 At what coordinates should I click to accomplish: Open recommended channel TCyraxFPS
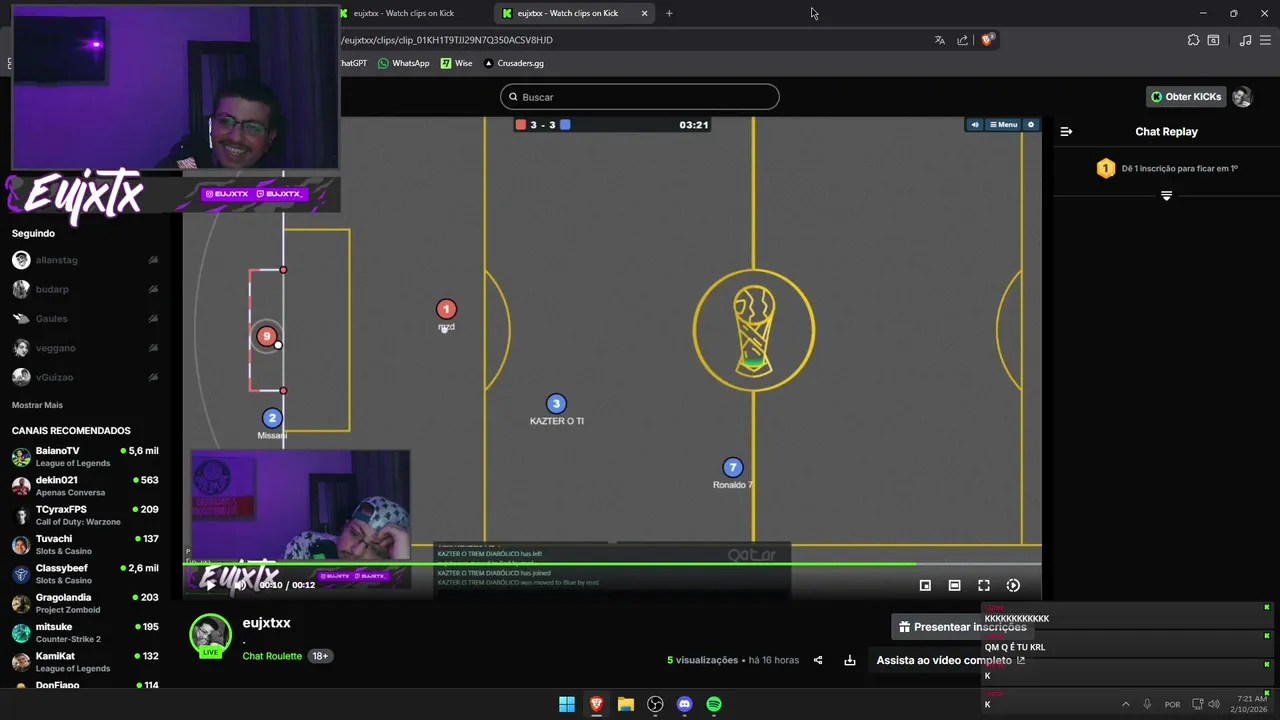point(85,515)
